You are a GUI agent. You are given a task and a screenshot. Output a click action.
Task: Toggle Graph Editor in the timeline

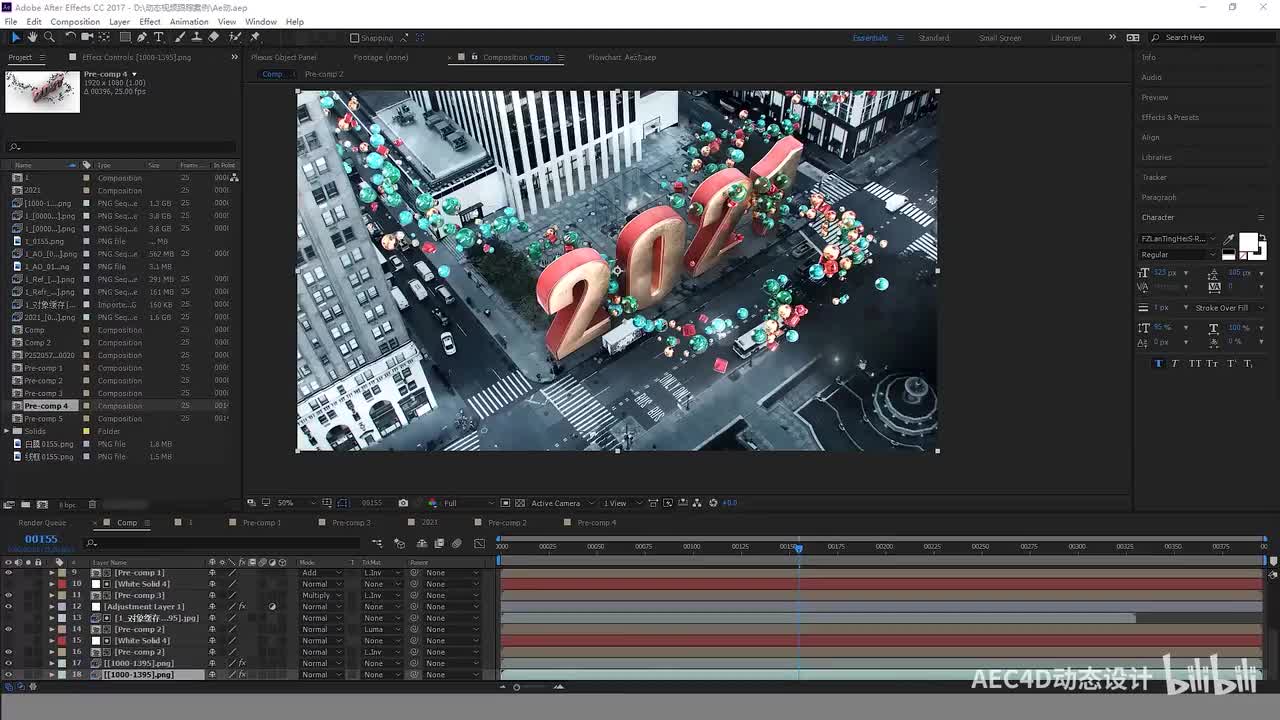pos(479,543)
